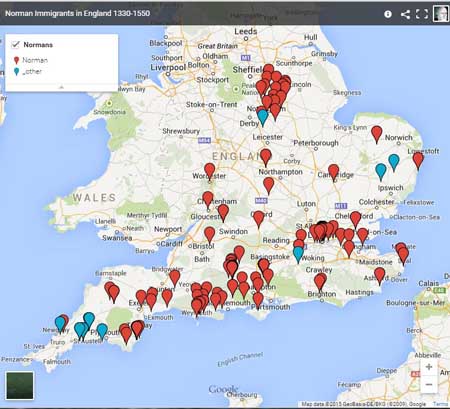Screen dimensions: 450x409
Task: Click the red pin near Norwich
Action: (377, 134)
